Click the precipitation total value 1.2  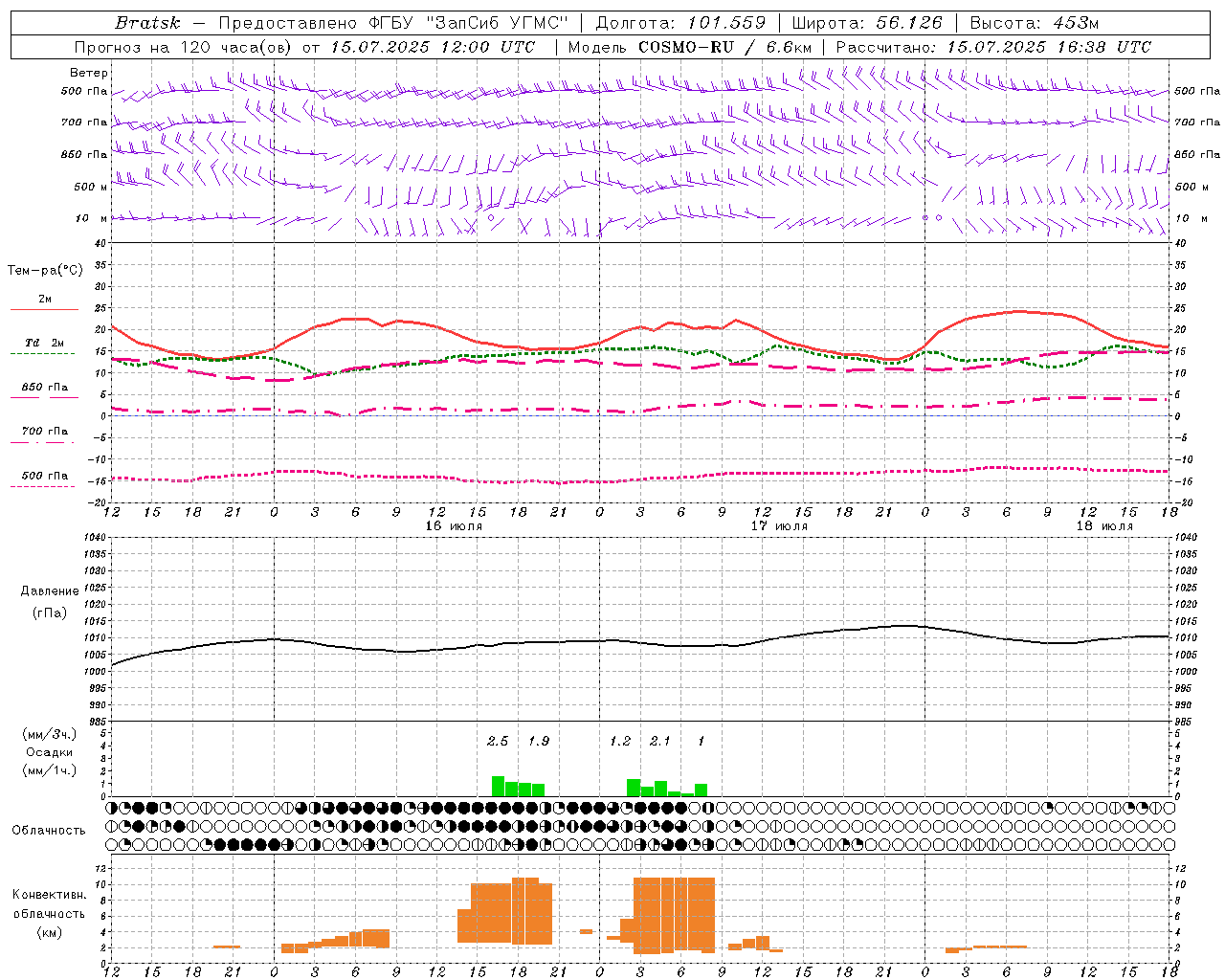(x=620, y=741)
